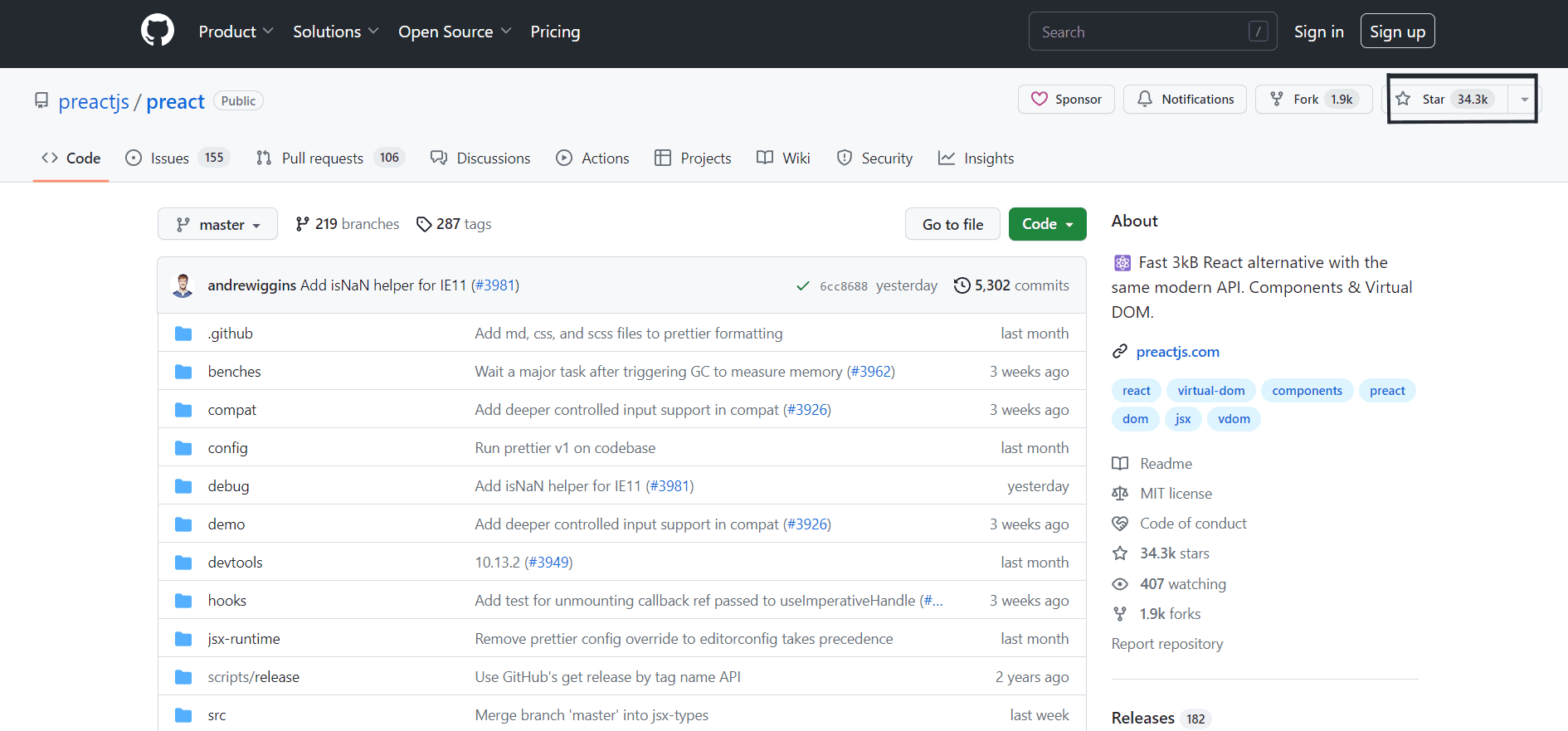Open the preactjs organization link
The height and width of the screenshot is (731, 1568).
[94, 101]
